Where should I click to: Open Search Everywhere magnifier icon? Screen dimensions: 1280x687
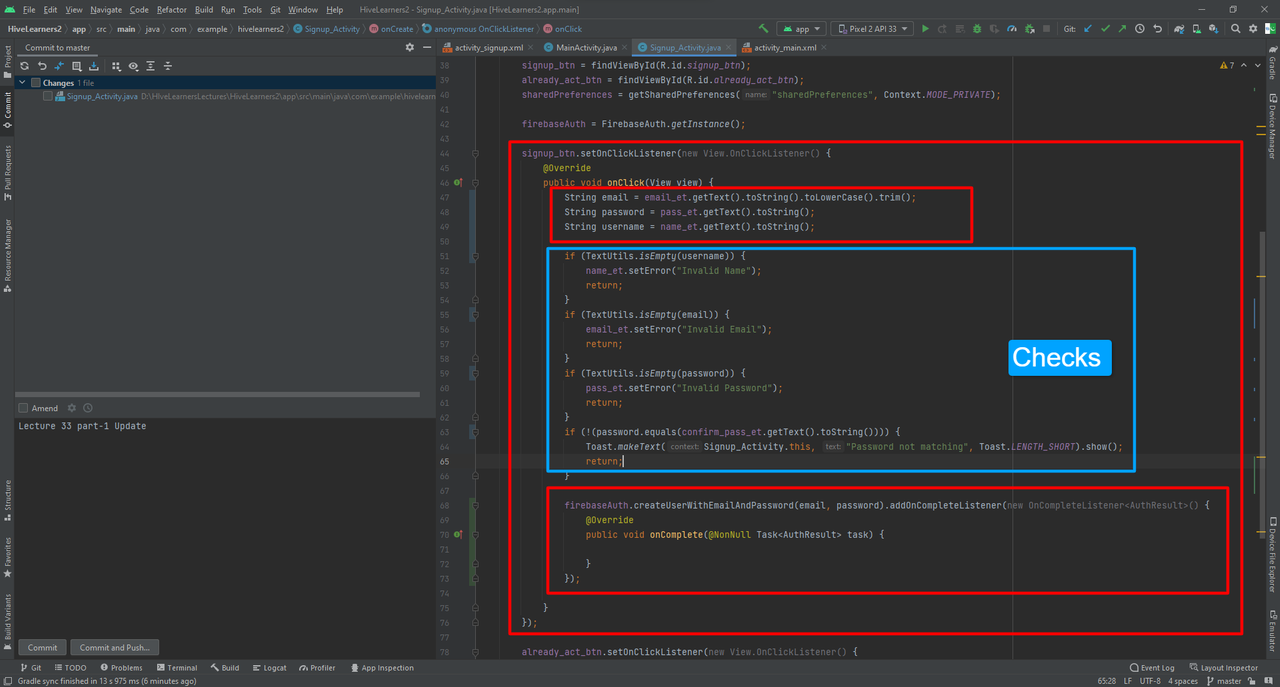pos(1235,29)
